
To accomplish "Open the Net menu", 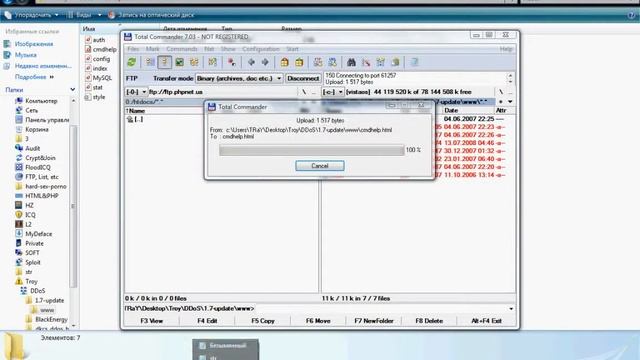I will tap(209, 49).
